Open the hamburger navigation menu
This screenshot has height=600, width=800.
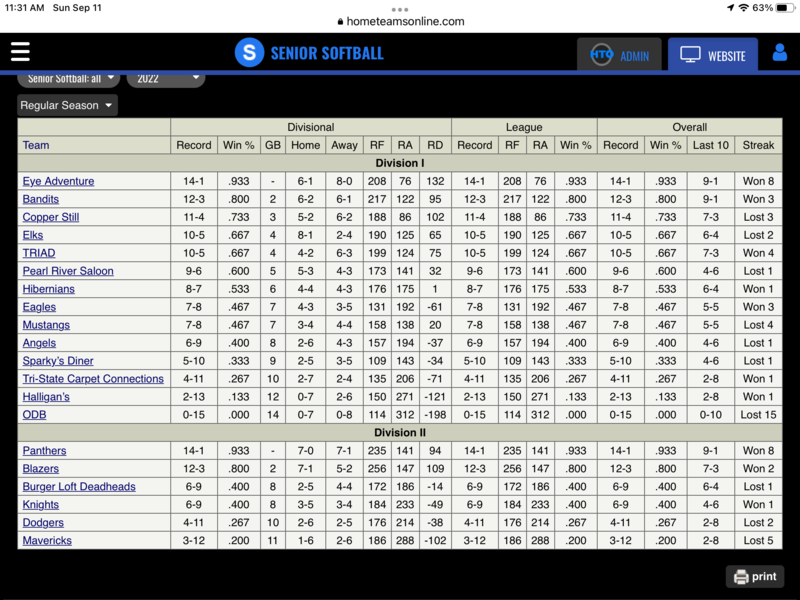point(20,51)
